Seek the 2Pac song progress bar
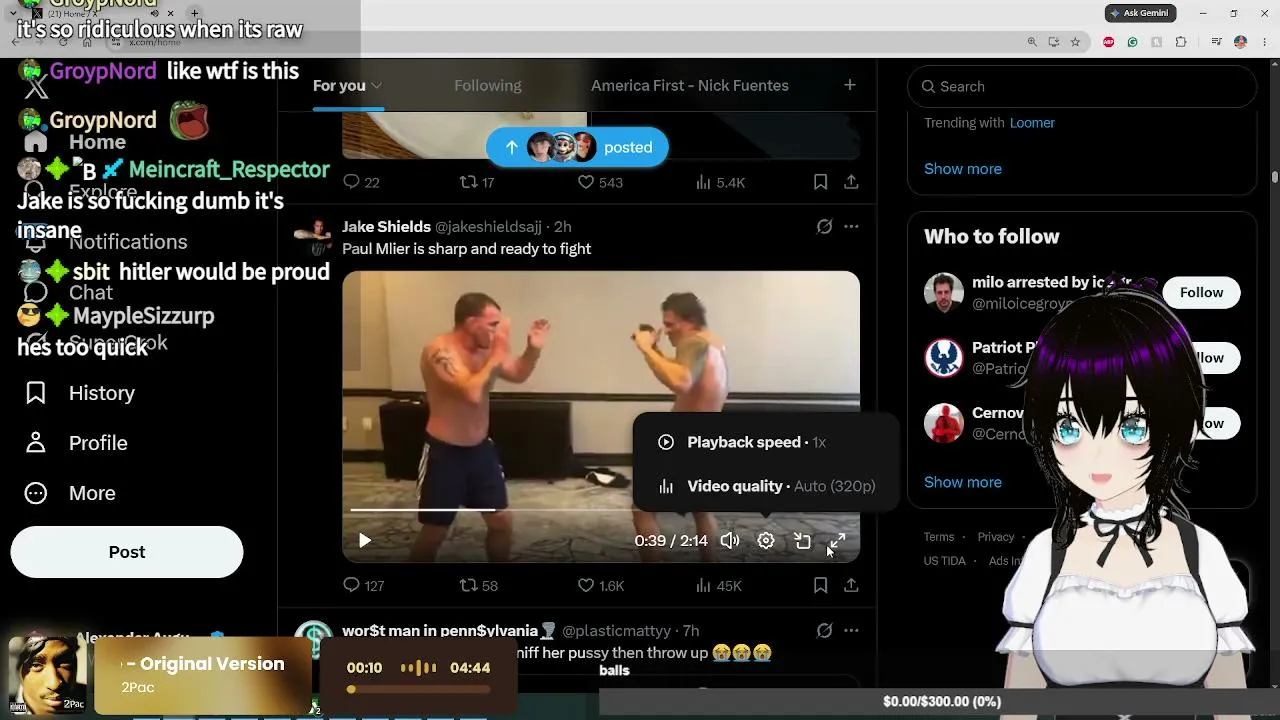1280x720 pixels. click(x=420, y=689)
